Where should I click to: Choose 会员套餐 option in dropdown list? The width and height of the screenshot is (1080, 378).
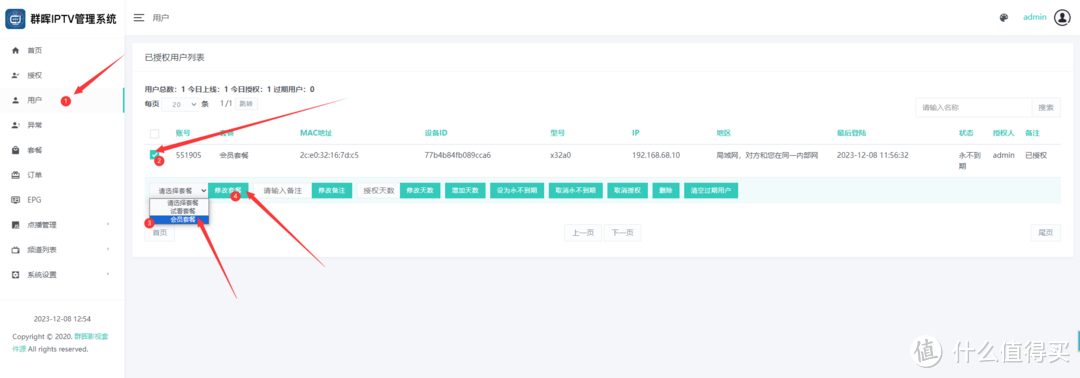click(179, 220)
